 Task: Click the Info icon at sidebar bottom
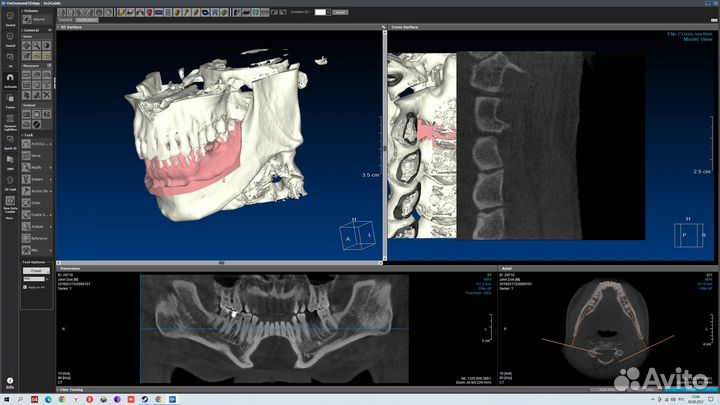(x=10, y=383)
